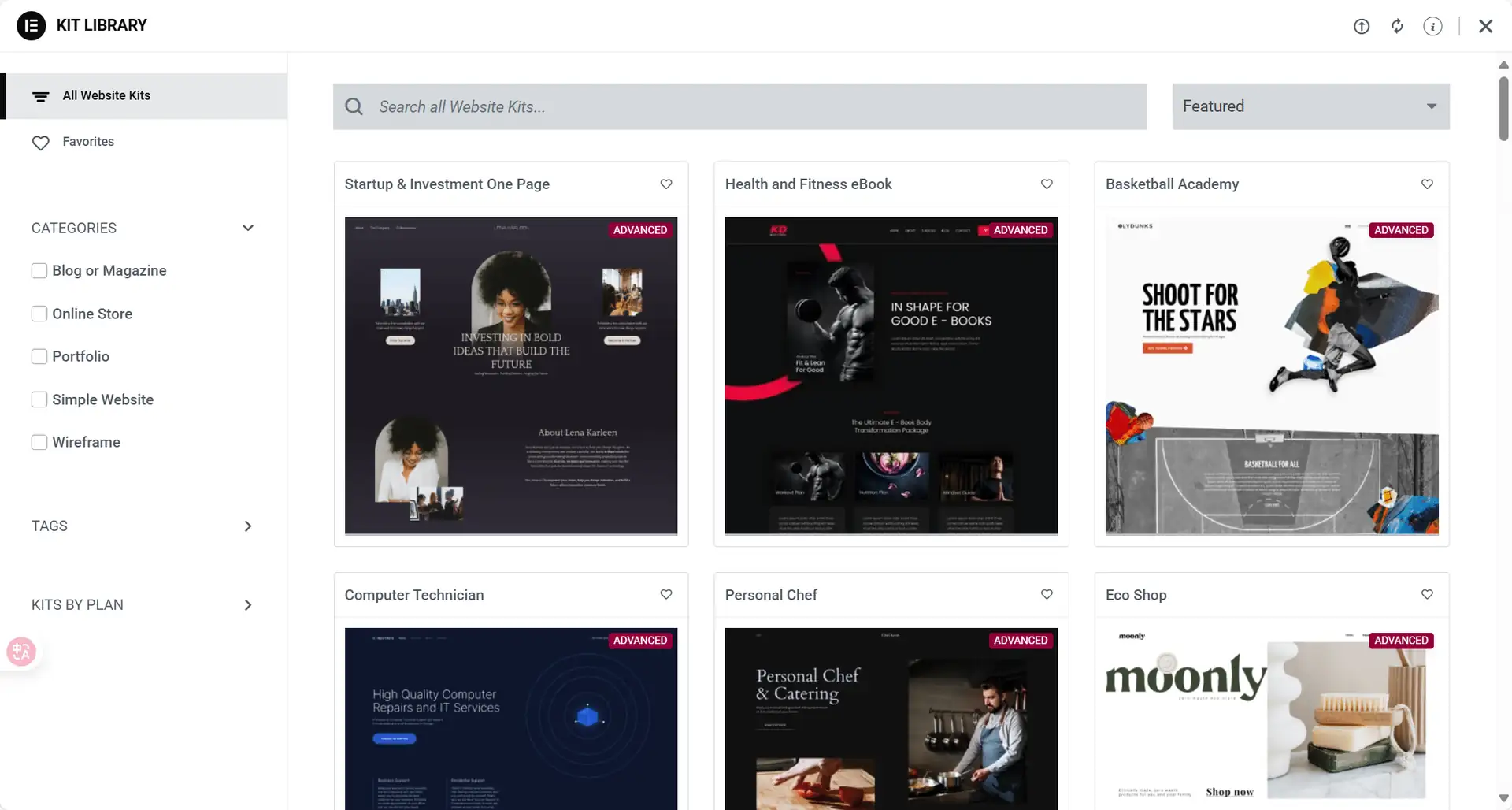Expand the Kits By Plan section
The width and height of the screenshot is (1512, 810).
coord(248,604)
